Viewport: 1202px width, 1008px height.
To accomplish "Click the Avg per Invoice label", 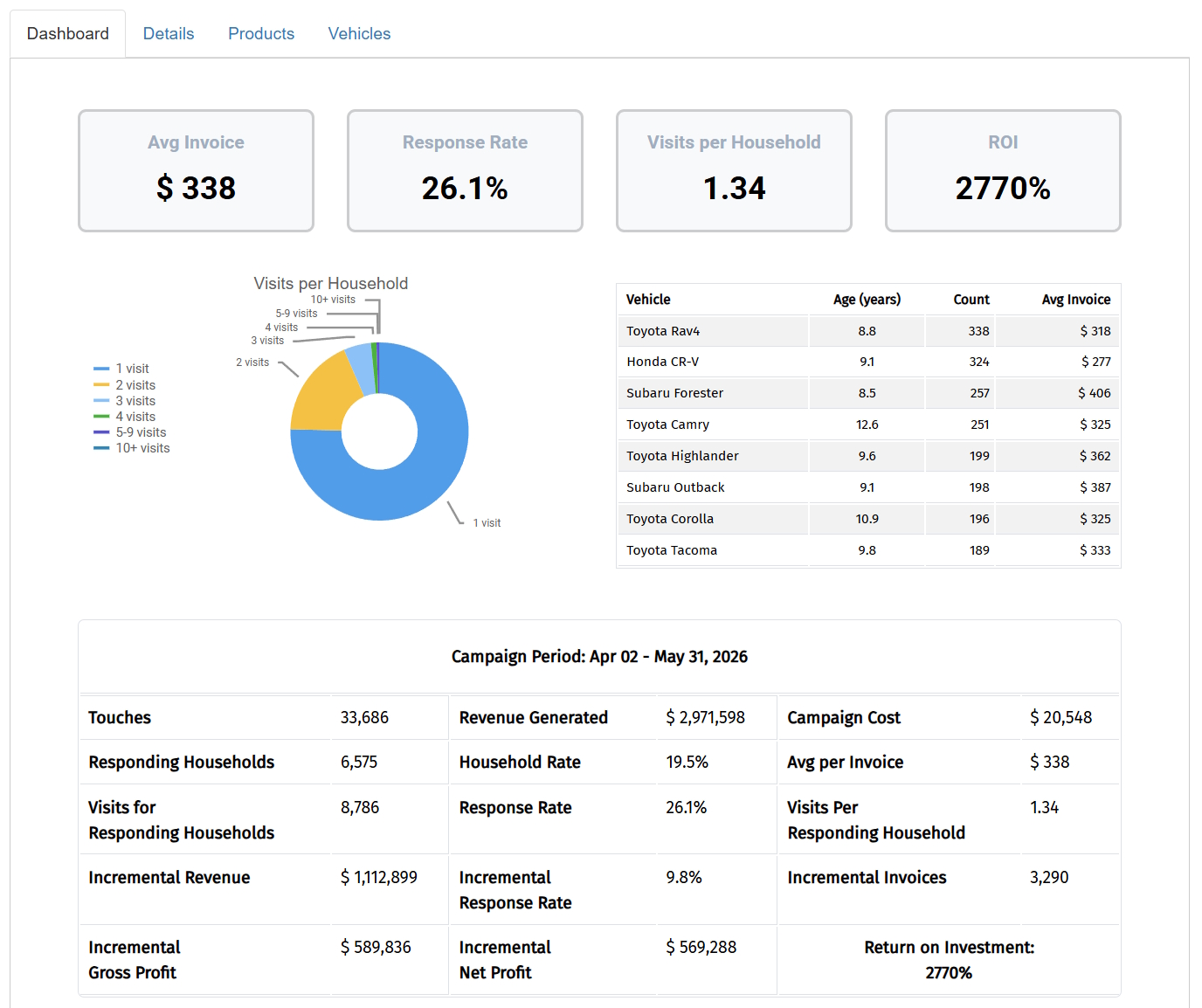I will 846,763.
